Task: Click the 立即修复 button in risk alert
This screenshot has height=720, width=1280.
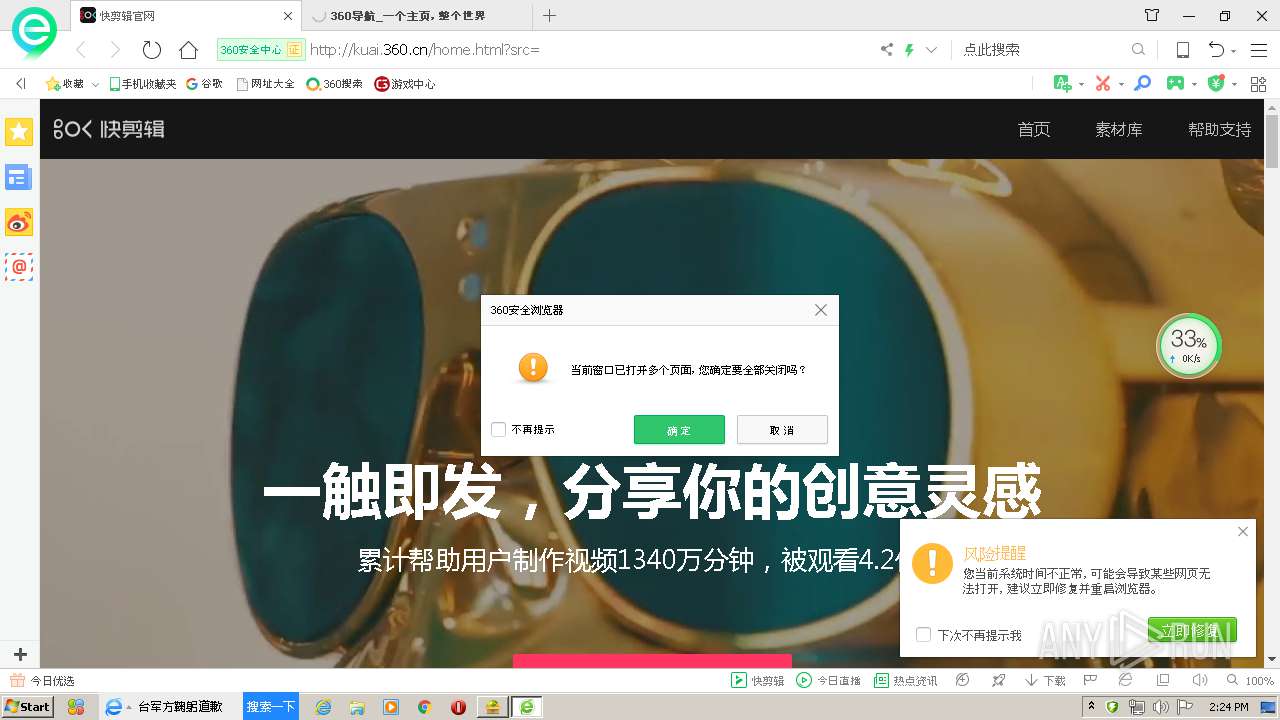Action: tap(1192, 630)
